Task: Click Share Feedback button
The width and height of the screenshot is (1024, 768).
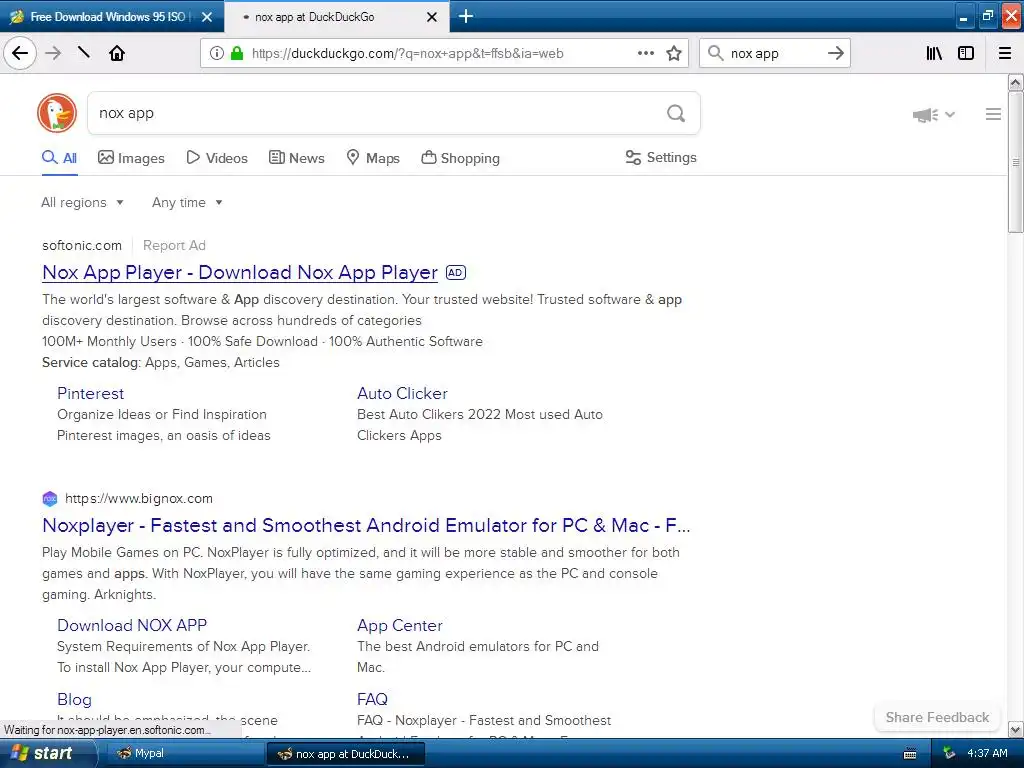Action: [937, 717]
